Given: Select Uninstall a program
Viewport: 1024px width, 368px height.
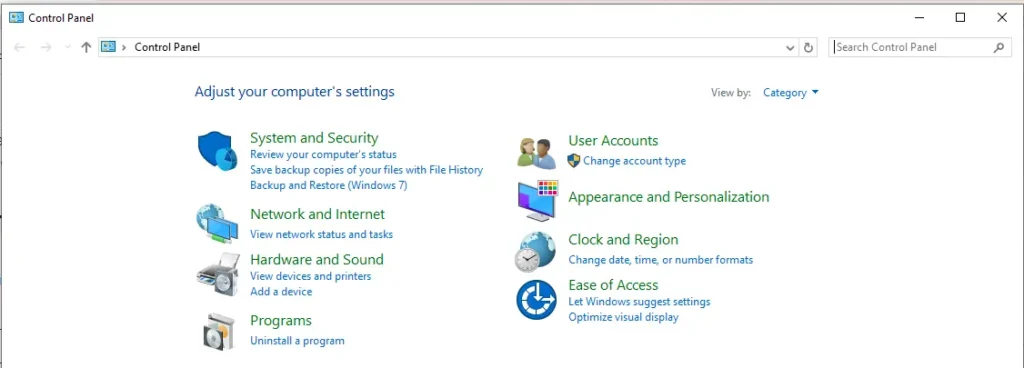Looking at the screenshot, I should pos(297,341).
